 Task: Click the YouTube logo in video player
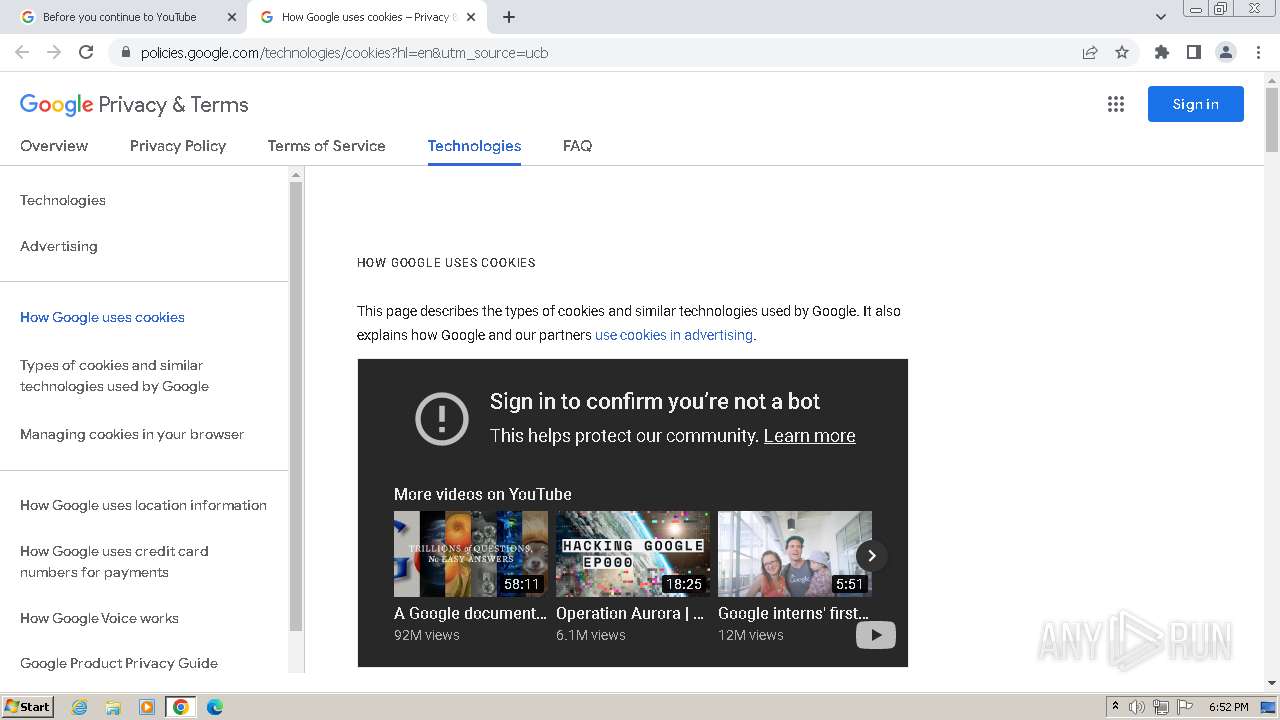pos(876,635)
